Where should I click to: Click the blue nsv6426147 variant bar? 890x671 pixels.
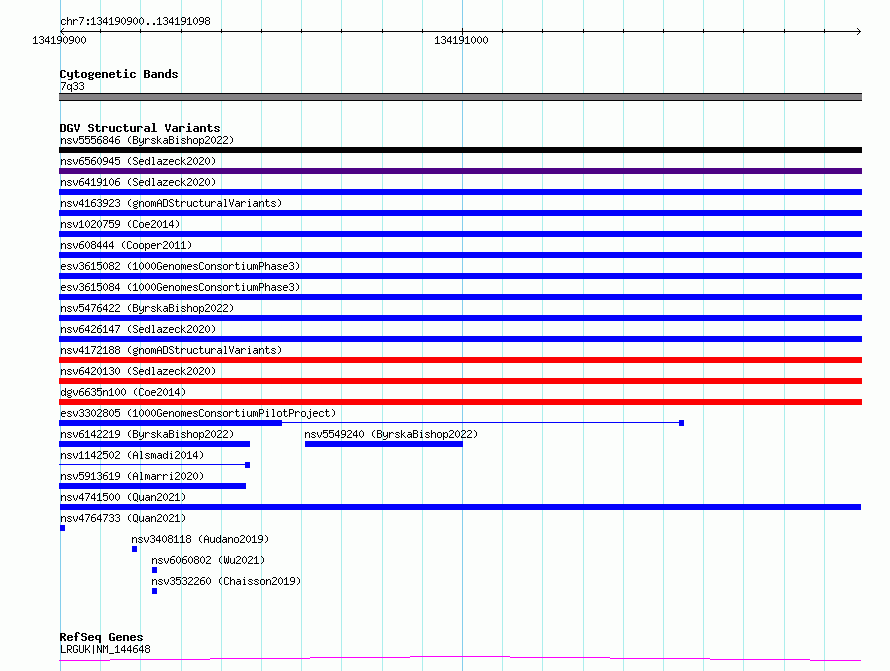pyautogui.click(x=460, y=339)
